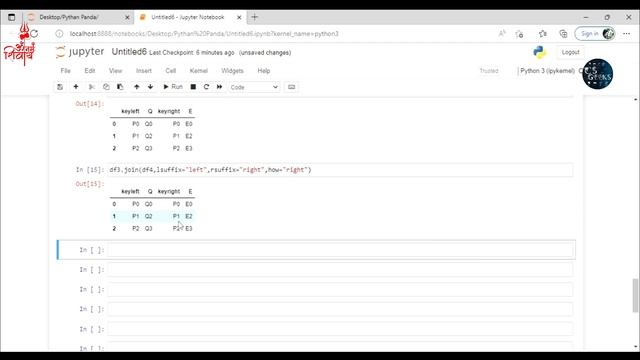Viewport: 640px width, 360px height.
Task: Paste cells below icon
Action: tap(120, 87)
